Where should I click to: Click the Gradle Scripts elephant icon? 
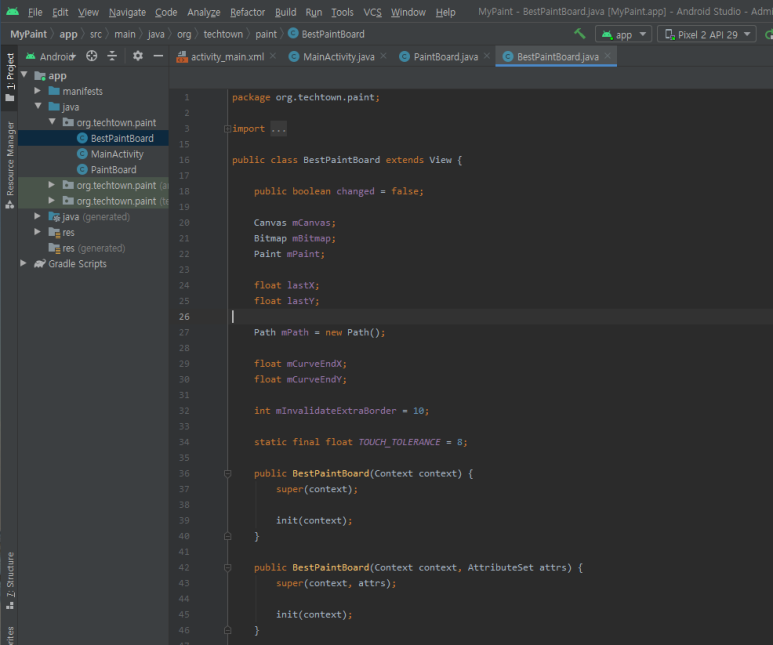39,264
